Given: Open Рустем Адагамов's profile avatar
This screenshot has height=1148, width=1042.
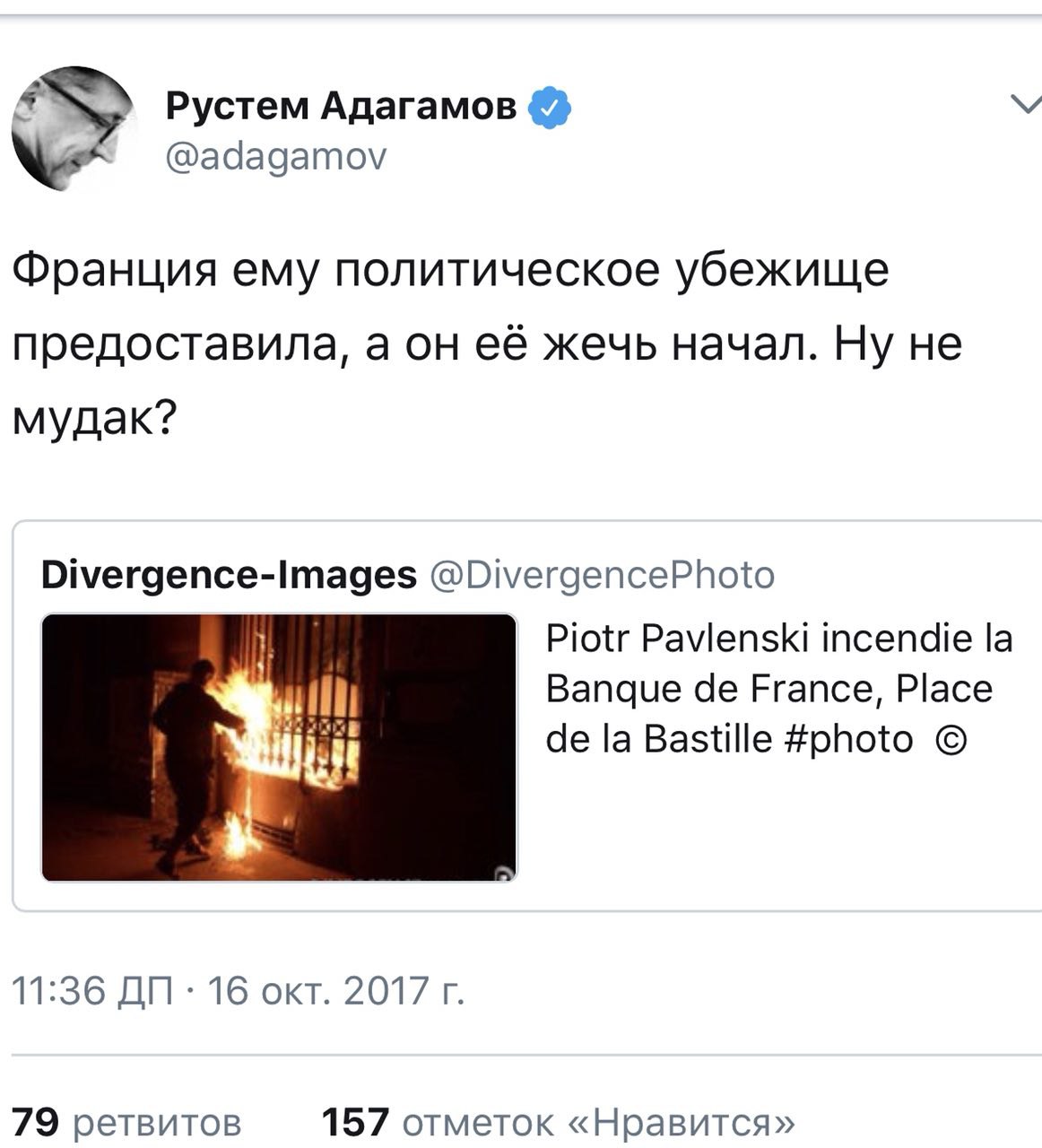Looking at the screenshot, I should (74, 129).
